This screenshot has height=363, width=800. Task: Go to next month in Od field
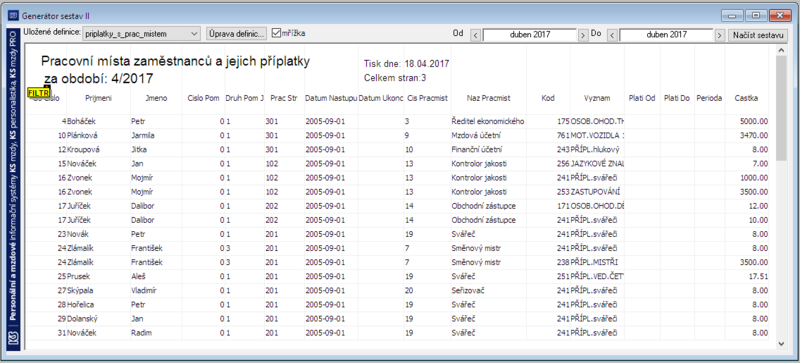[583, 35]
